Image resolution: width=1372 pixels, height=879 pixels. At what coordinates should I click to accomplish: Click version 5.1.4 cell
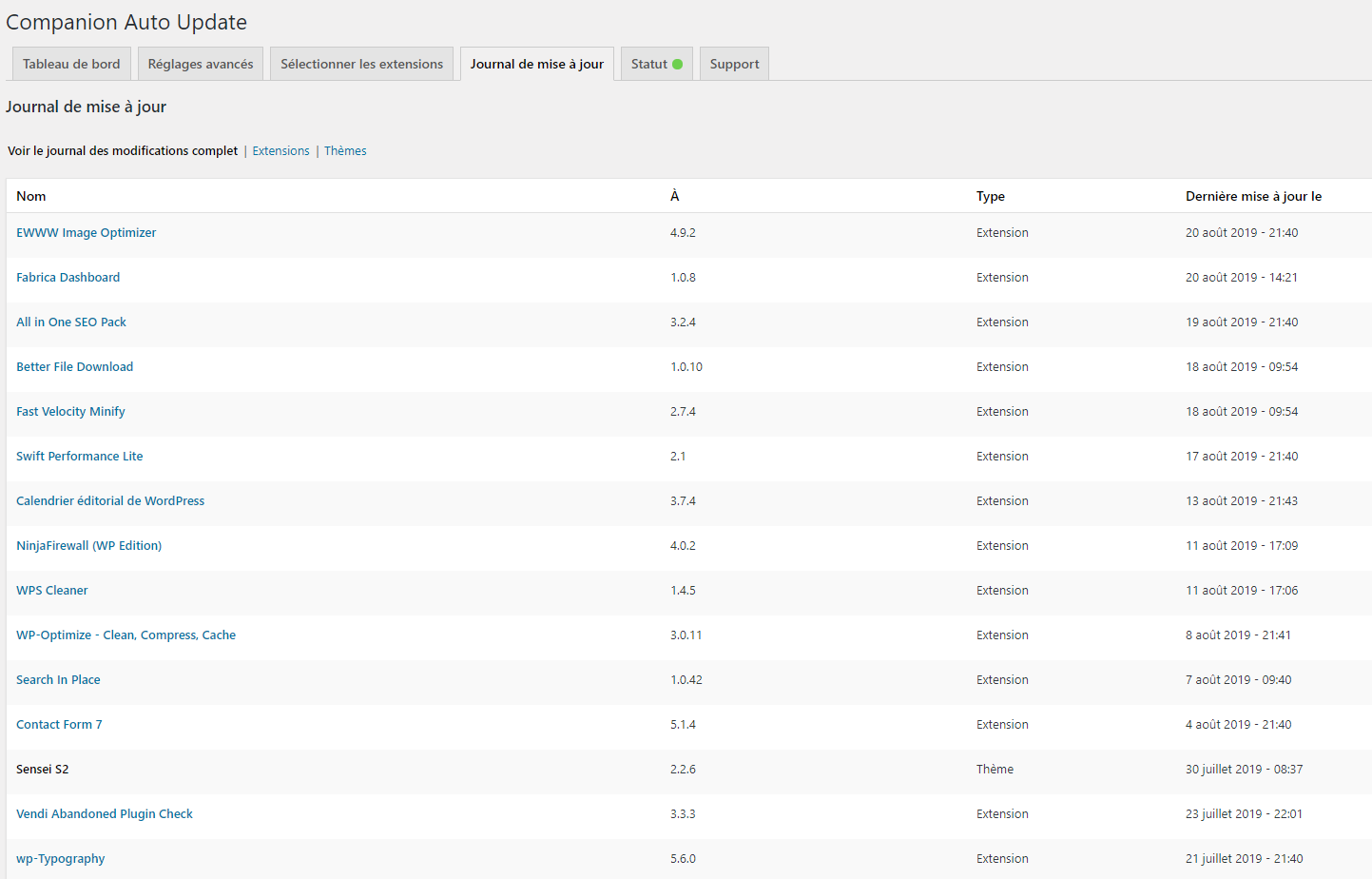click(683, 724)
